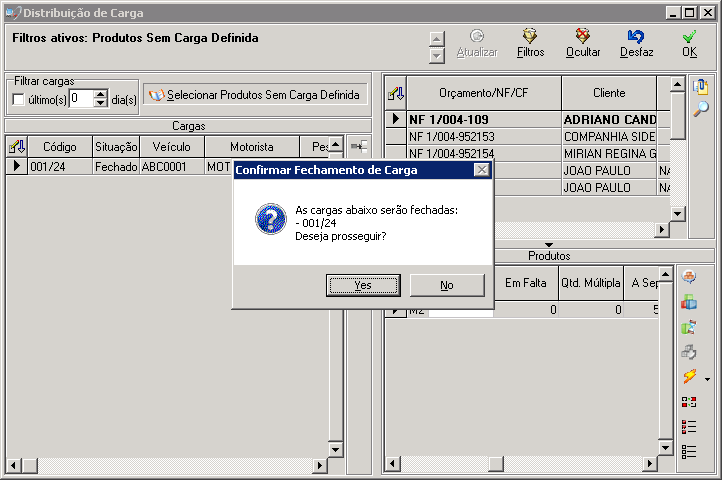Click the Veículo column header
The image size is (722, 480).
click(172, 147)
